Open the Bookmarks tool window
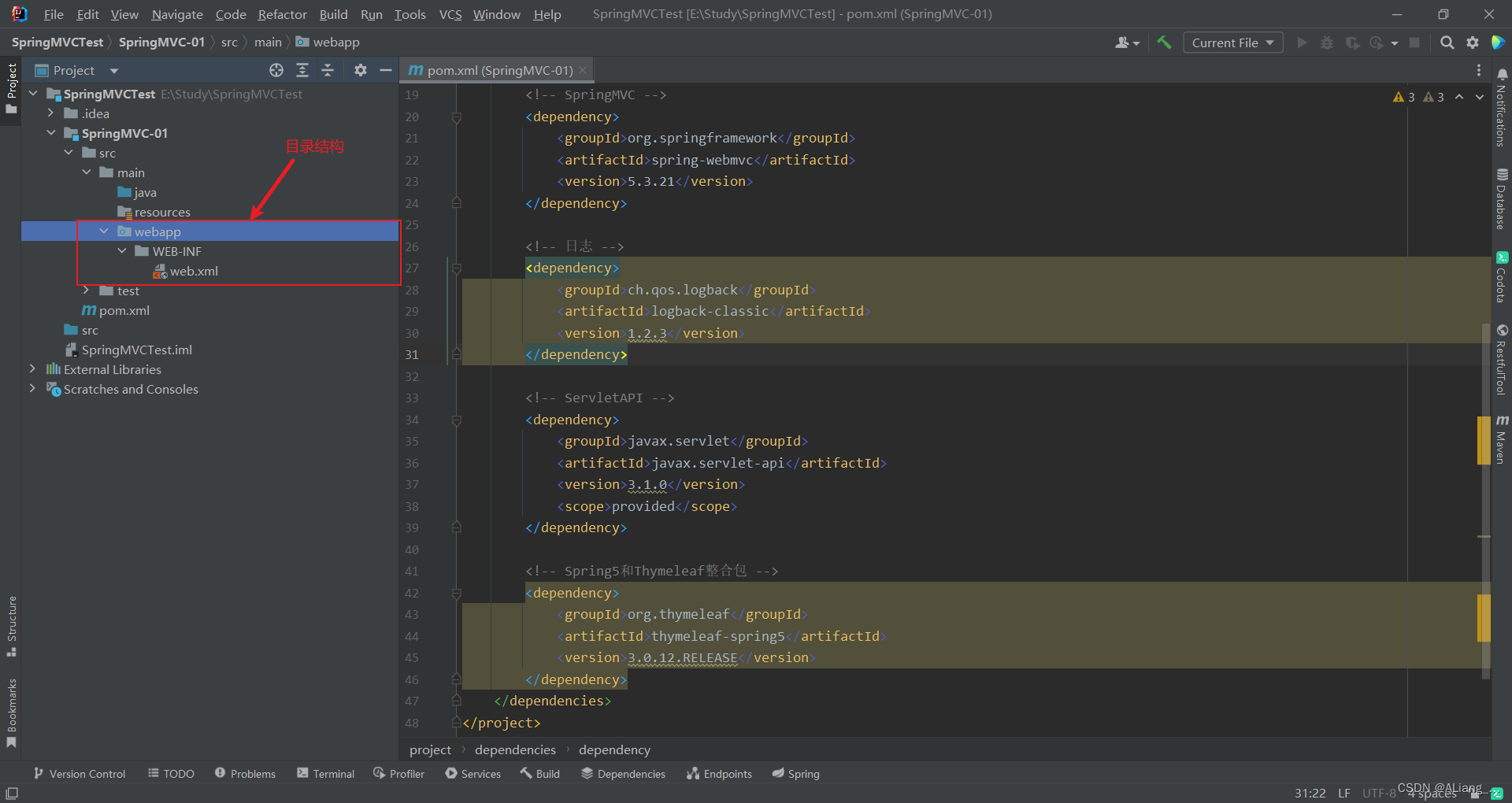Viewport: 1512px width, 803px height. (11, 713)
